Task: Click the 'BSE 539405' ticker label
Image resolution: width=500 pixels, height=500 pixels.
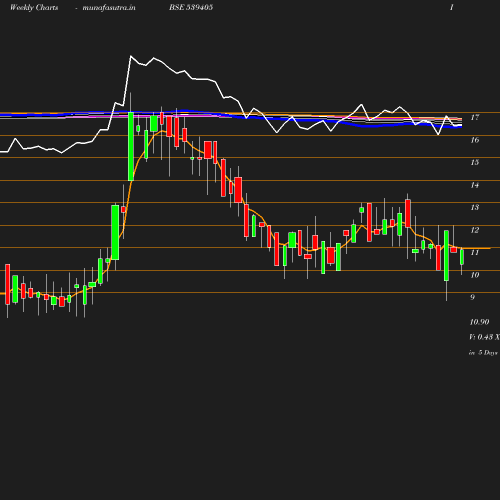Action: click(x=191, y=7)
